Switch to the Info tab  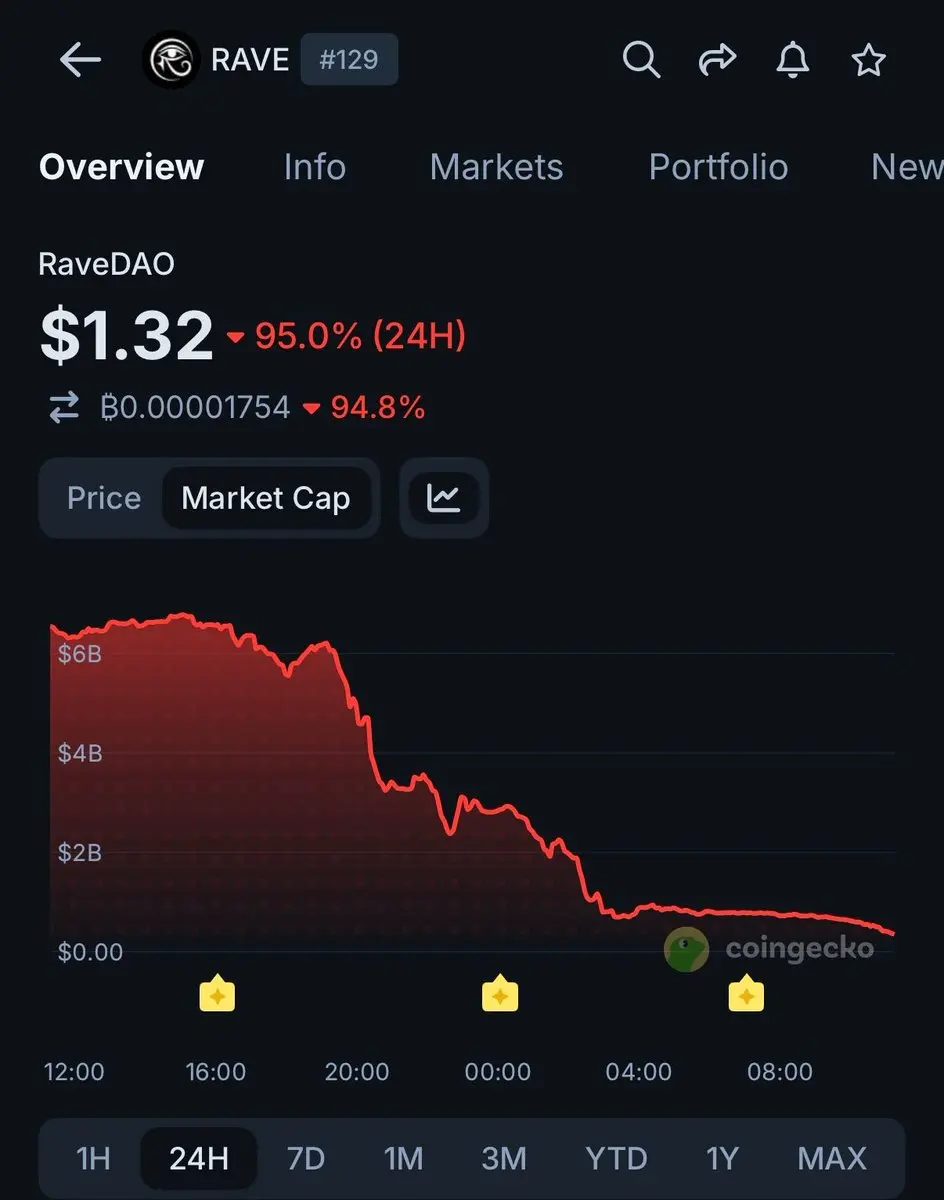click(x=314, y=167)
